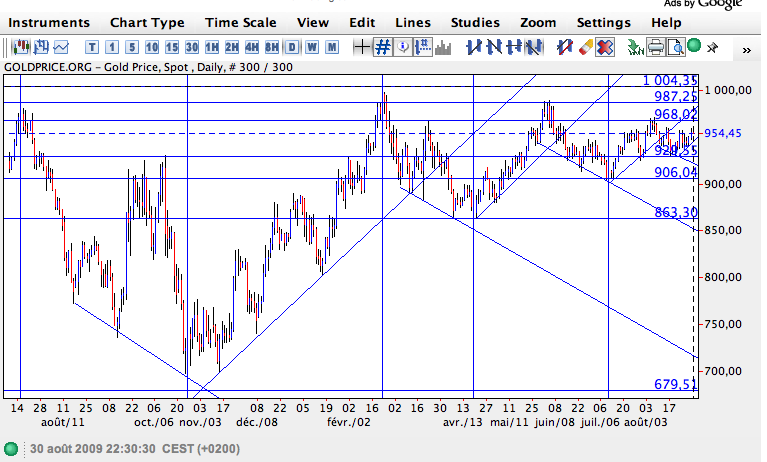Switch to the weekly 'W' timeframe
The image size is (767, 462).
click(x=312, y=46)
